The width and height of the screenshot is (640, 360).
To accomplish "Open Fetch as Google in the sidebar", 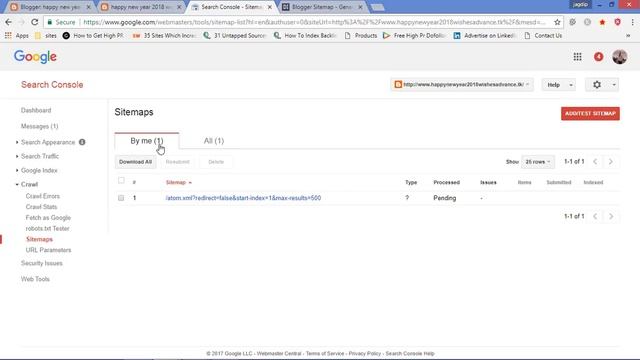I will pos(48,218).
